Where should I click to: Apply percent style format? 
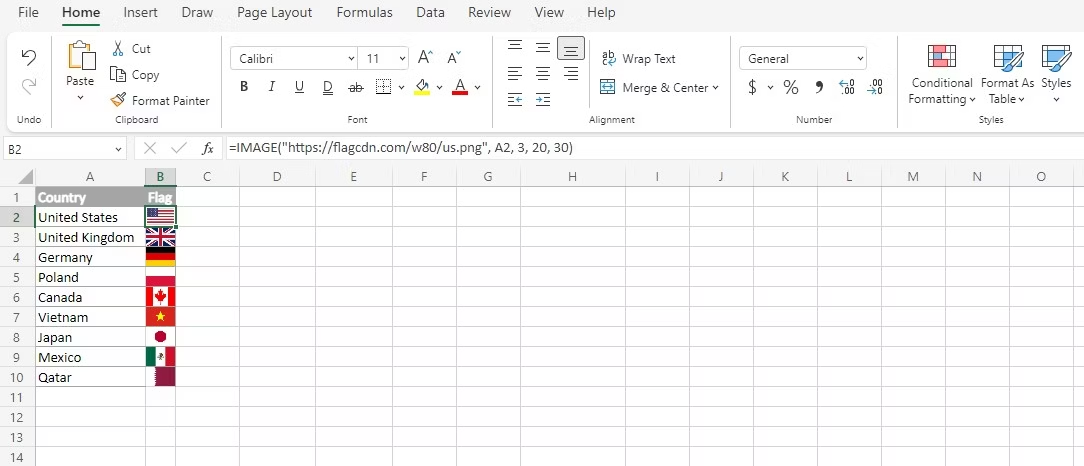791,88
